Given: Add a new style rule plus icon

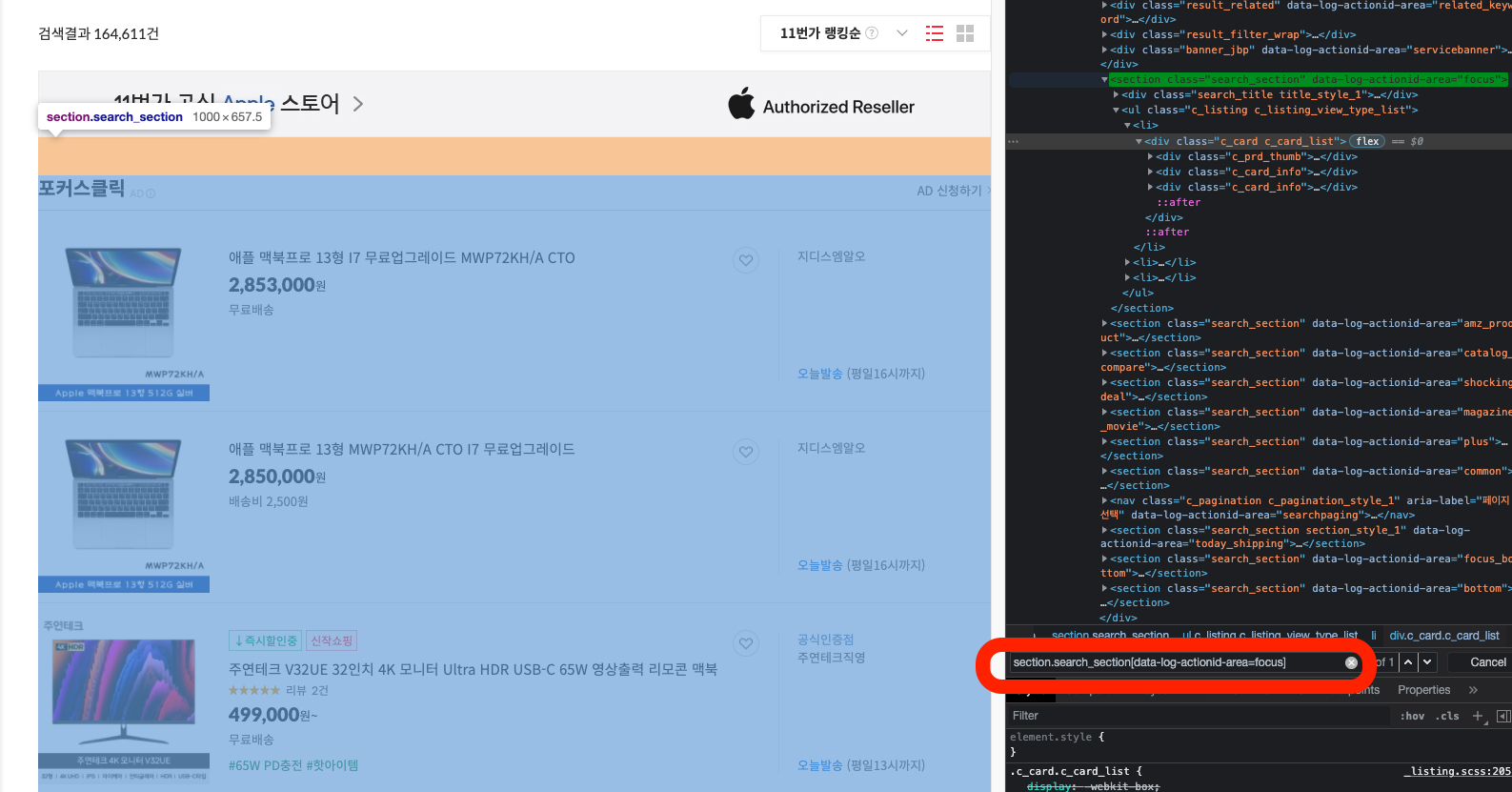Looking at the screenshot, I should [1478, 716].
